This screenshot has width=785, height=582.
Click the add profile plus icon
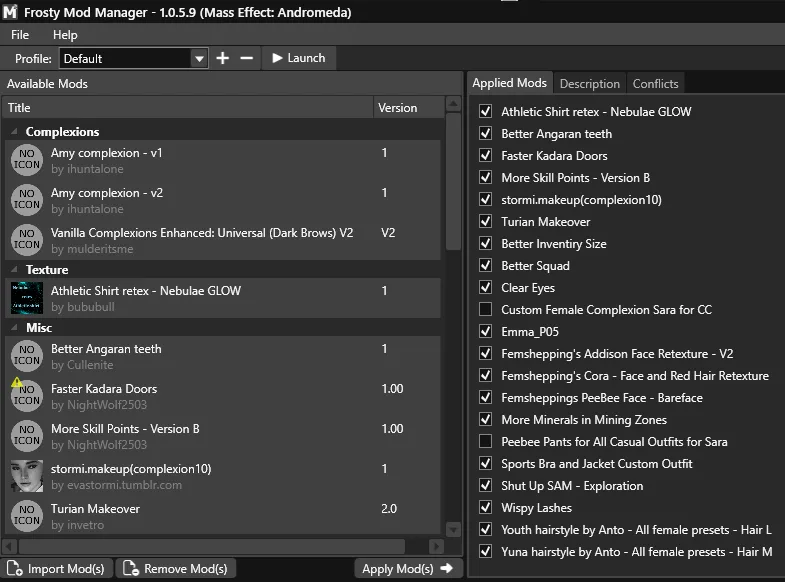point(222,58)
